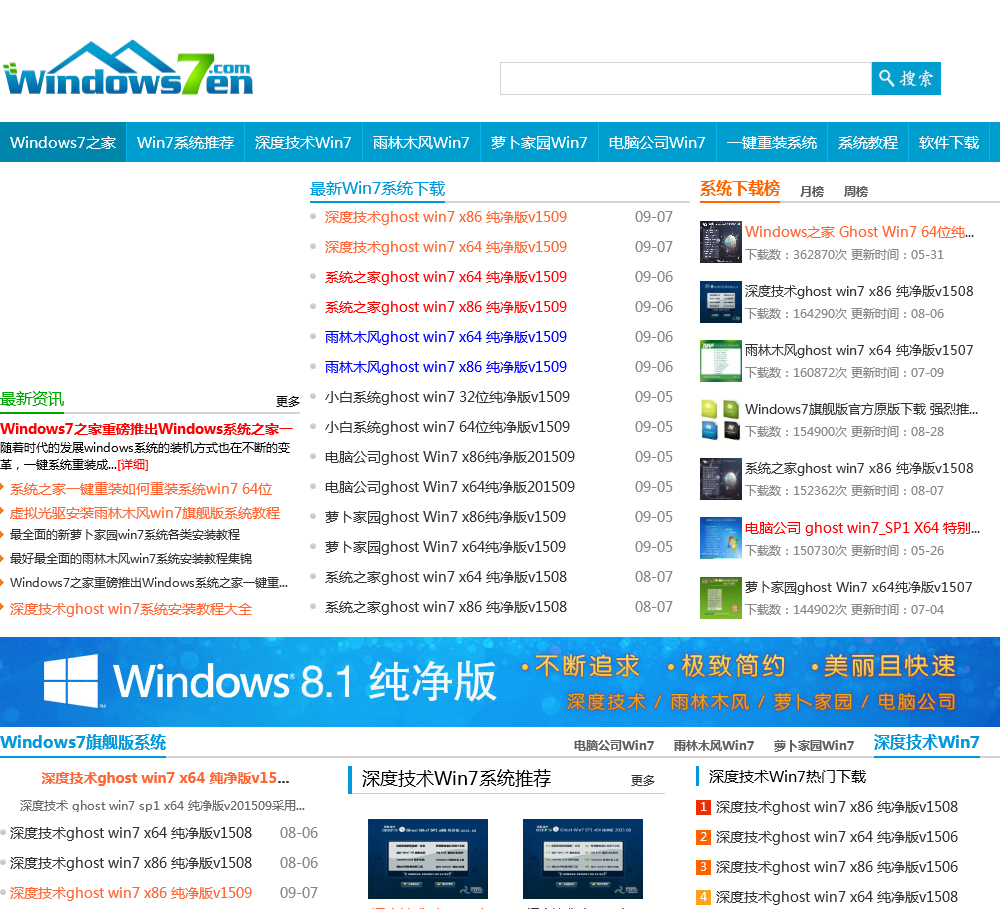The image size is (1000, 909).
Task: Open 系统之家ghost win7 x64 纯净版v1508 dated 08-07
Action: point(446,577)
